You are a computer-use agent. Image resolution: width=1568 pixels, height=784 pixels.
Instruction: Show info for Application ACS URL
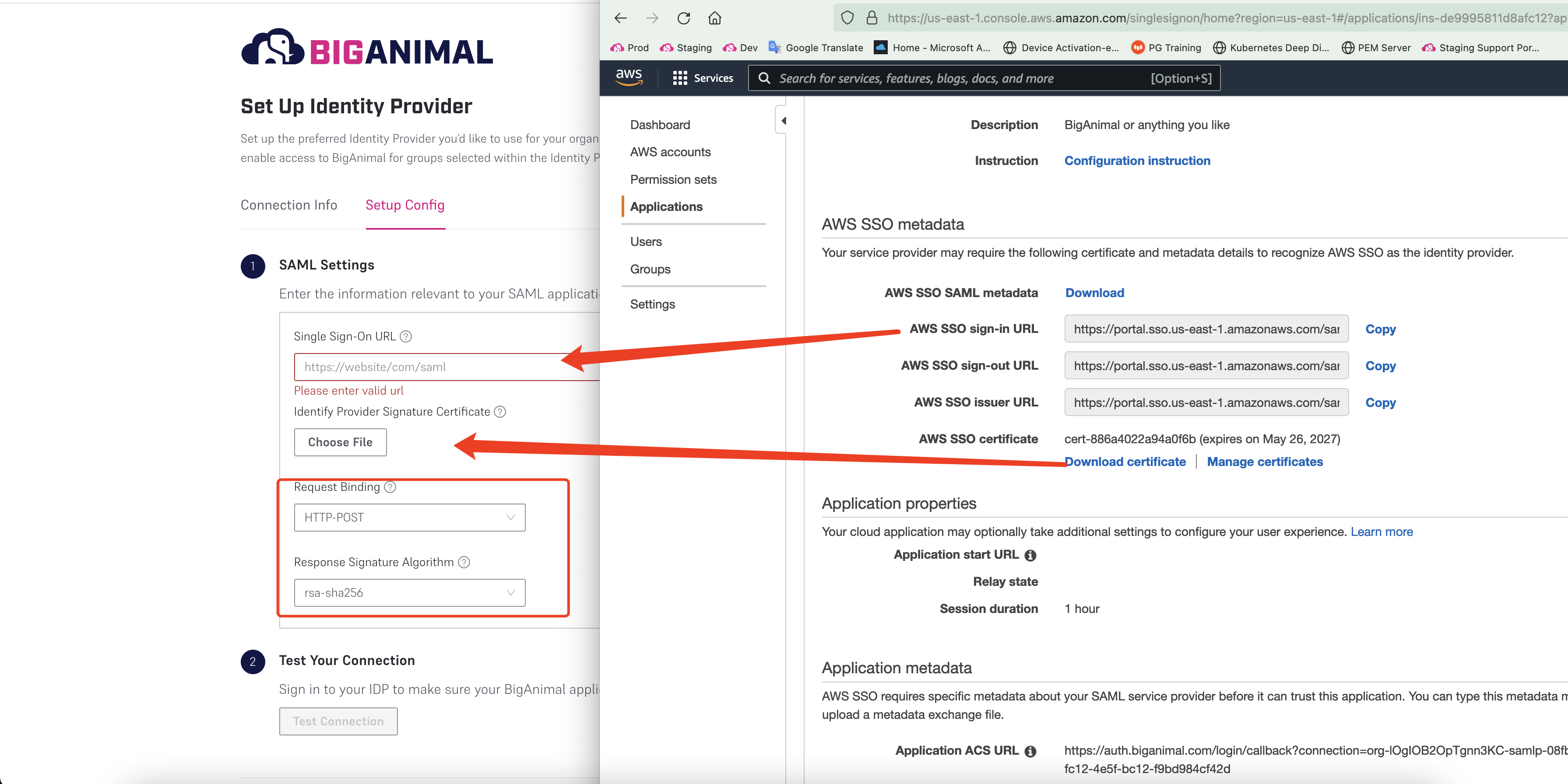pos(1030,751)
